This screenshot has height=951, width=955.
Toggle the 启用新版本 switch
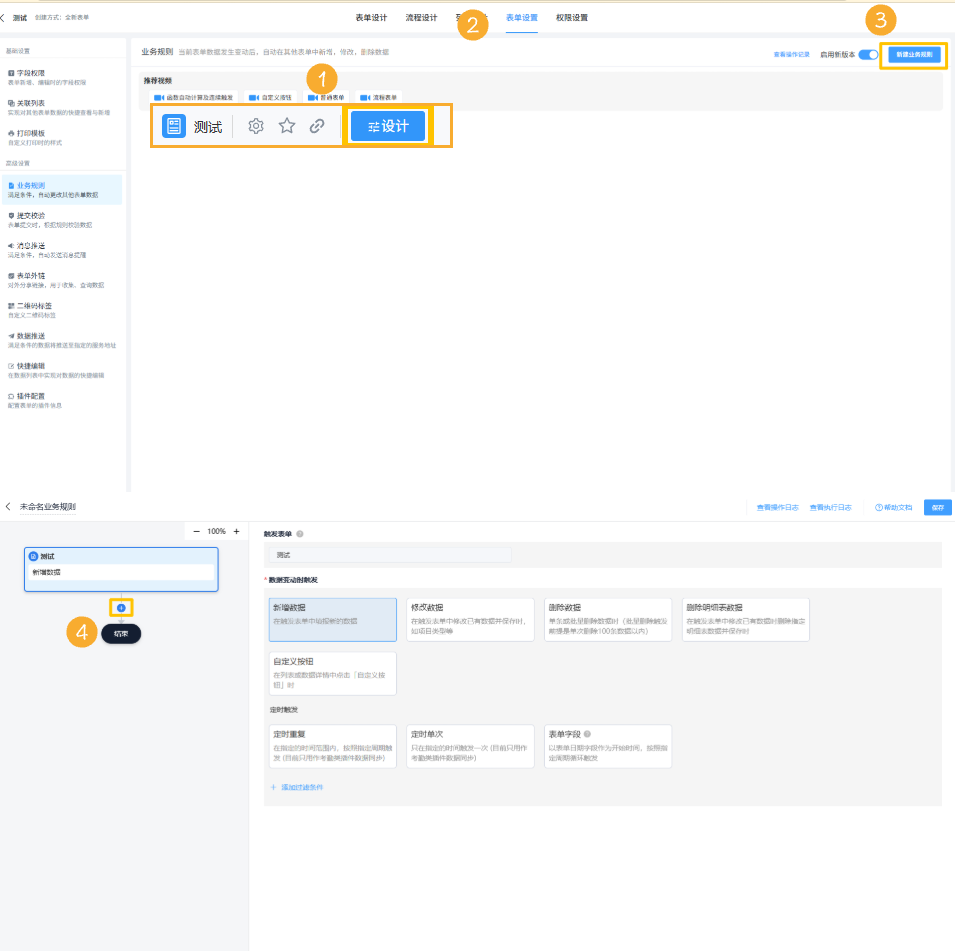(868, 55)
